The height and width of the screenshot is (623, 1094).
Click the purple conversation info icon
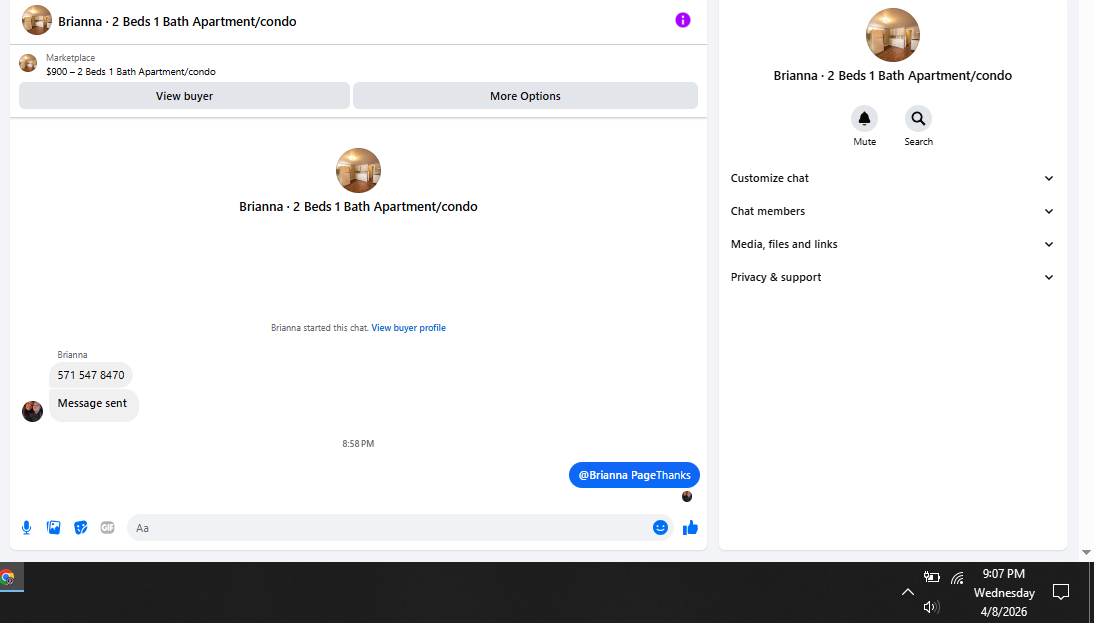pos(682,20)
